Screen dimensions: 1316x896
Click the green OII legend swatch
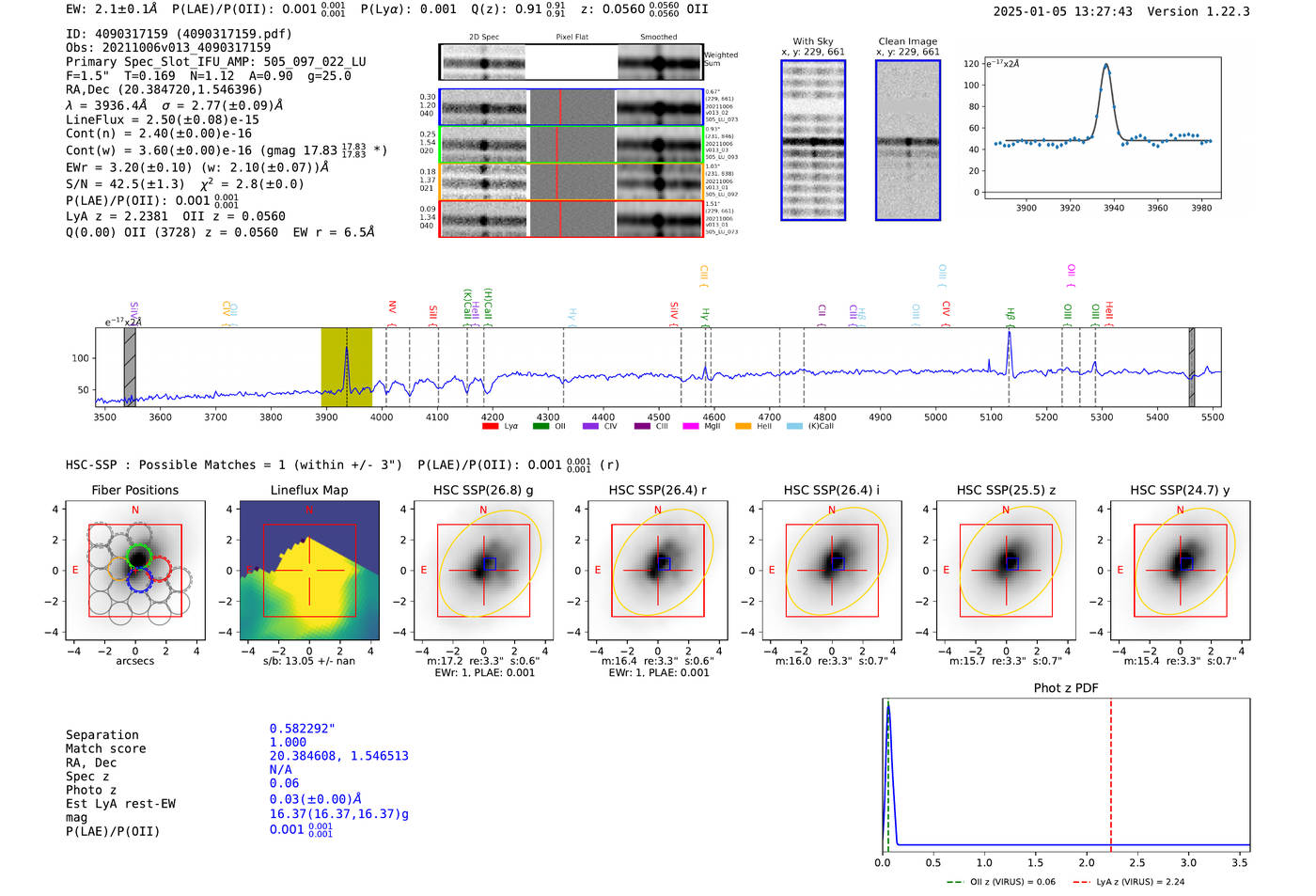click(x=540, y=427)
